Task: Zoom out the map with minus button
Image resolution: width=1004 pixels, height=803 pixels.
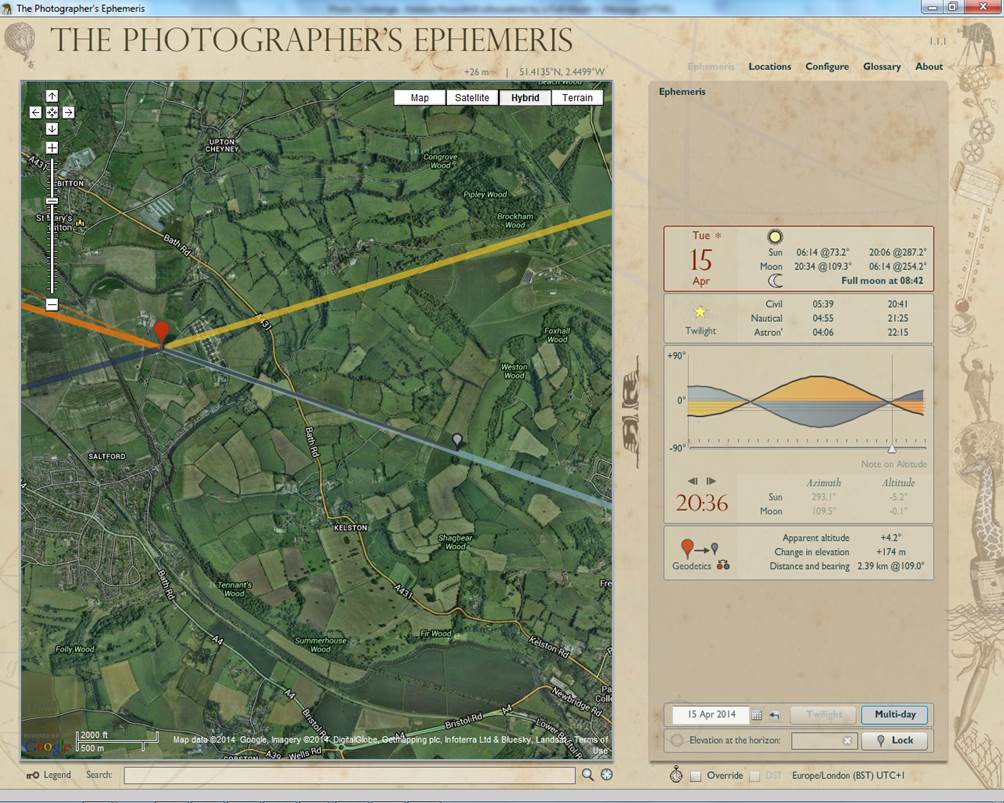Action: [x=52, y=304]
